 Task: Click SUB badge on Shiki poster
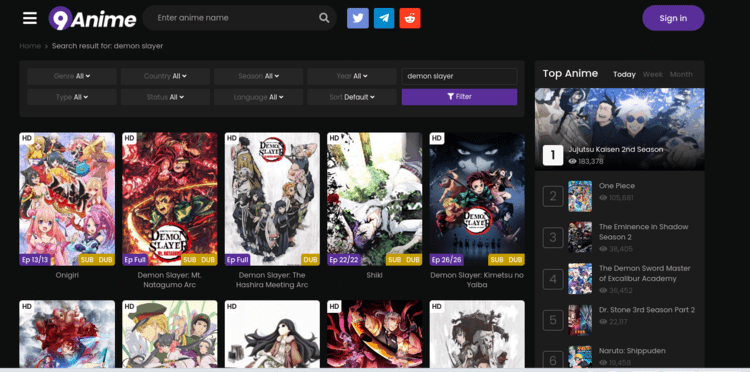point(395,260)
